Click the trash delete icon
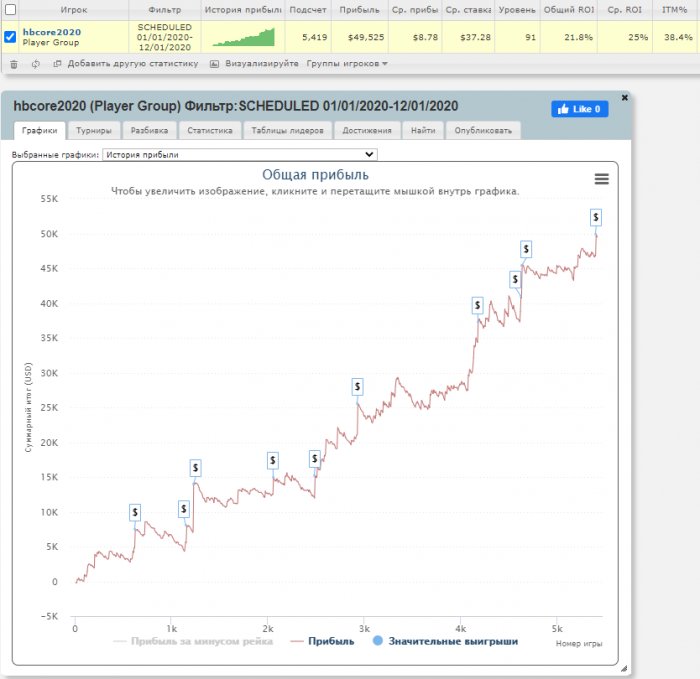Viewport: 700px width, 679px height. [14, 63]
